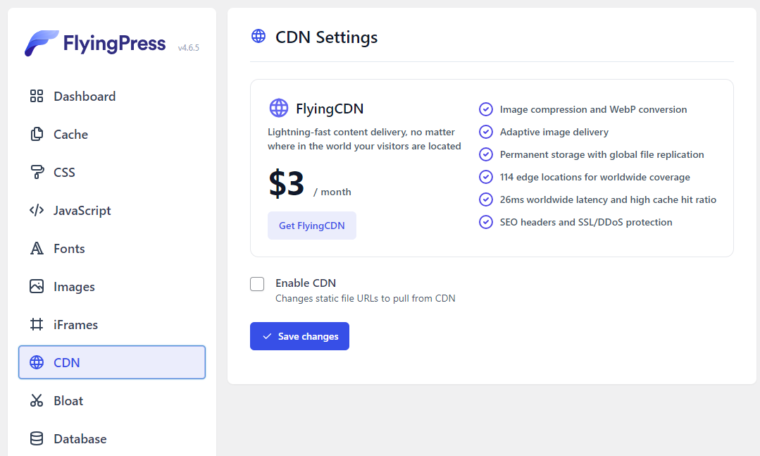Click the Dashboard grid icon
The image size is (760, 456).
click(36, 96)
